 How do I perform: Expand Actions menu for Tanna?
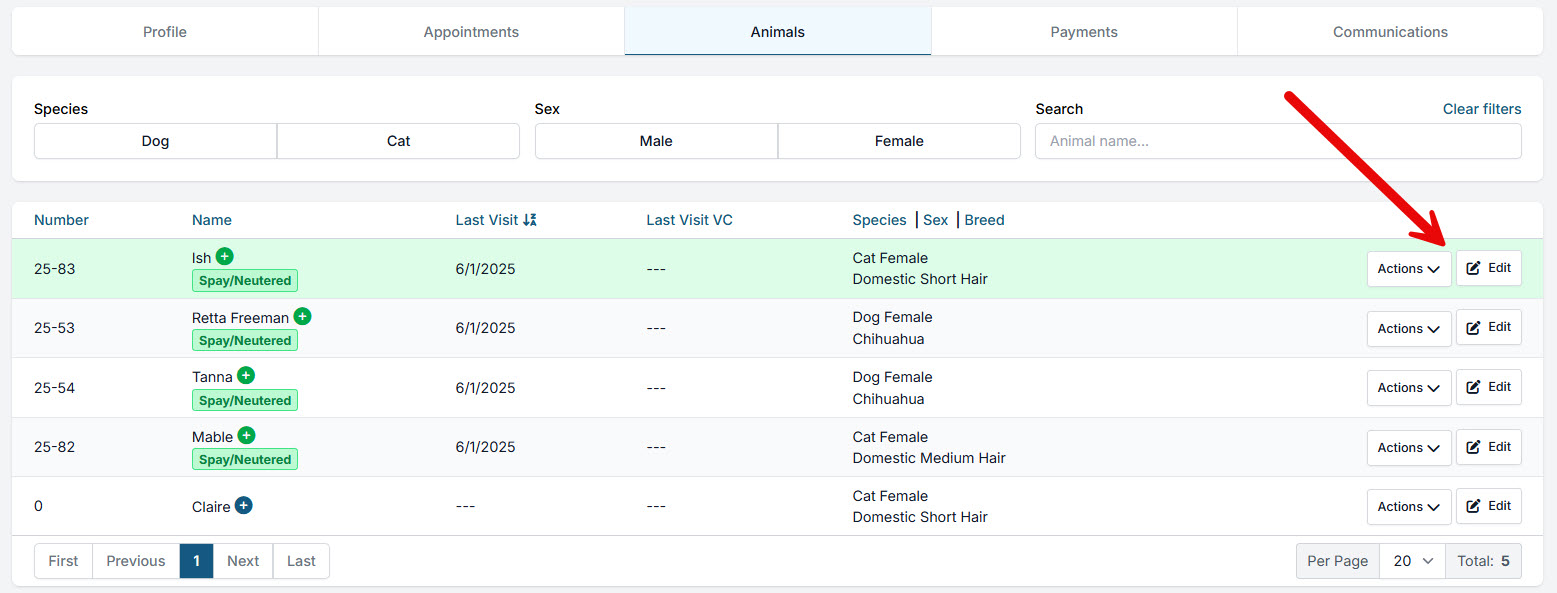coord(1408,388)
